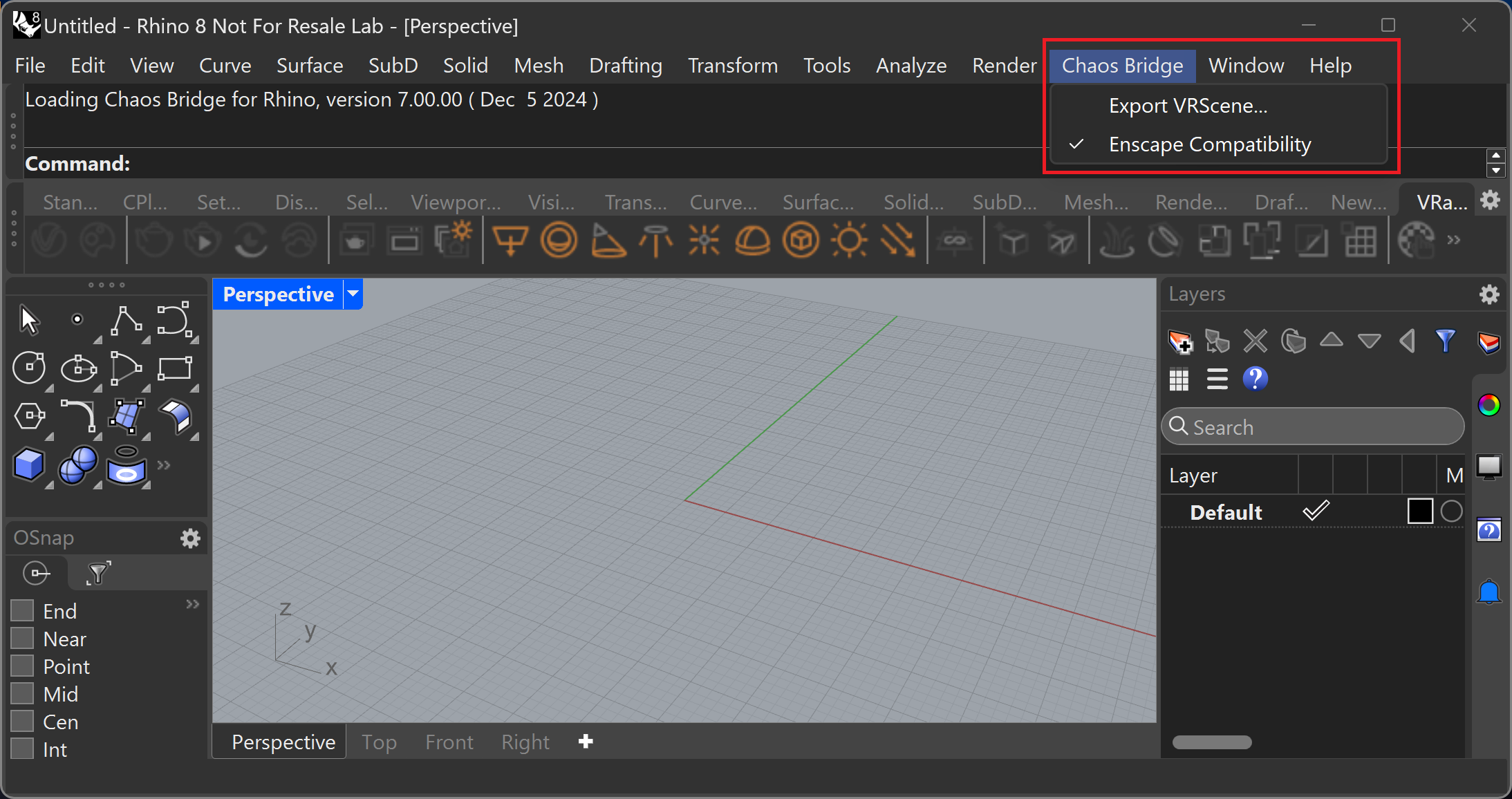Add a new viewport tab
Image resolution: width=1512 pixels, height=799 pixels.
pyautogui.click(x=586, y=742)
